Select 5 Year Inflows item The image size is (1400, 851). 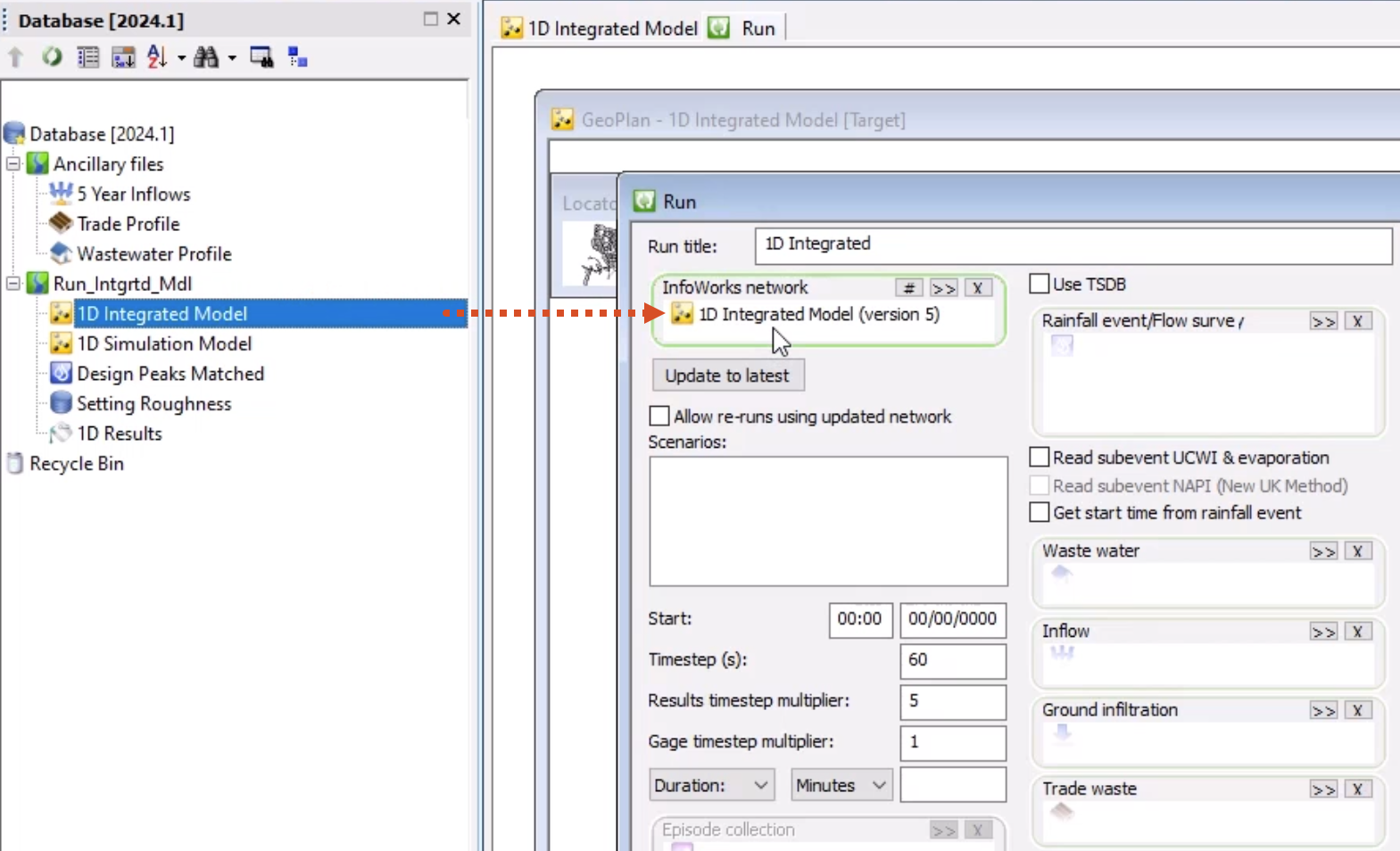point(134,194)
